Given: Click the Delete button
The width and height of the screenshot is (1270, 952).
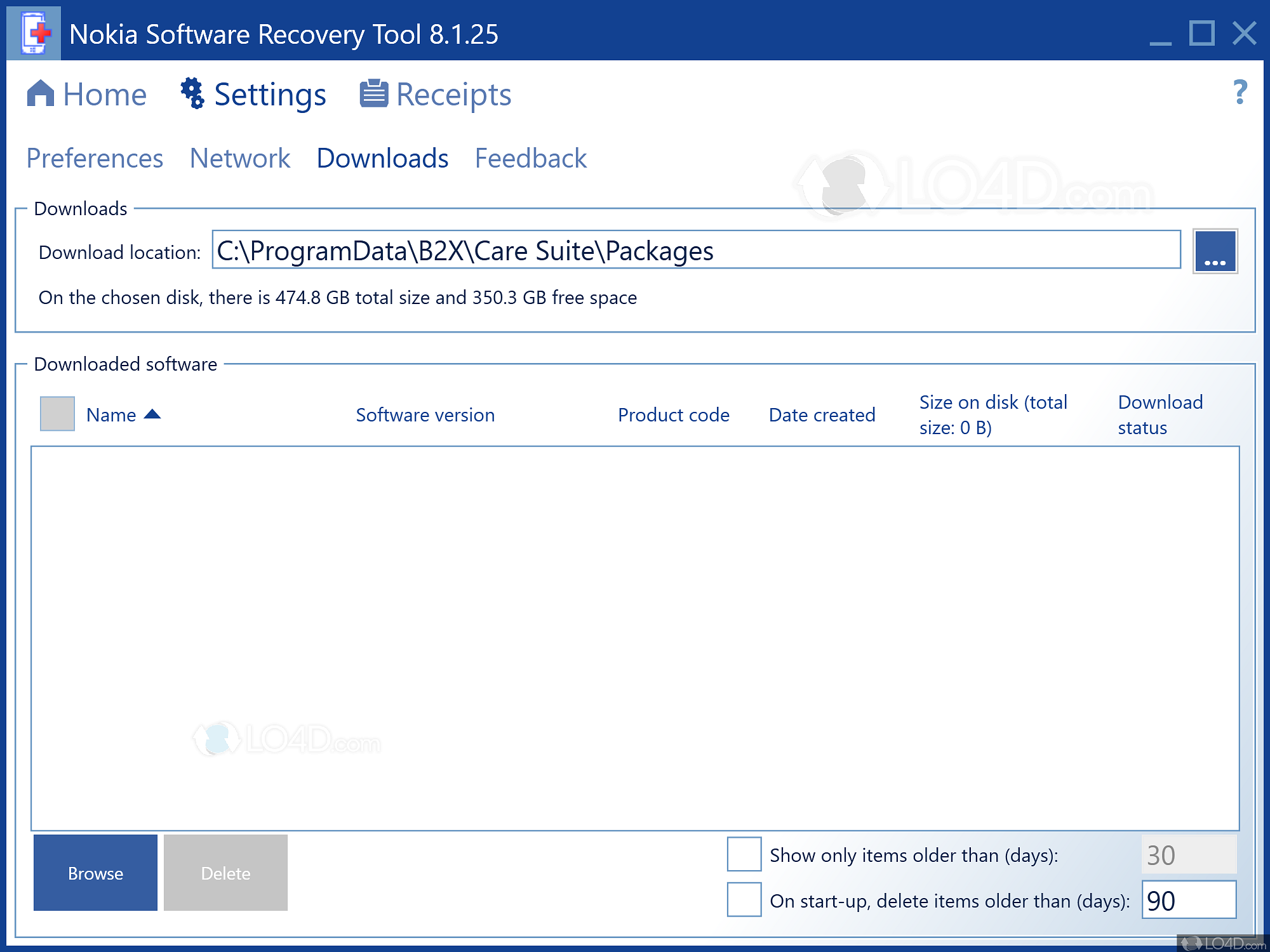Looking at the screenshot, I should (x=225, y=873).
